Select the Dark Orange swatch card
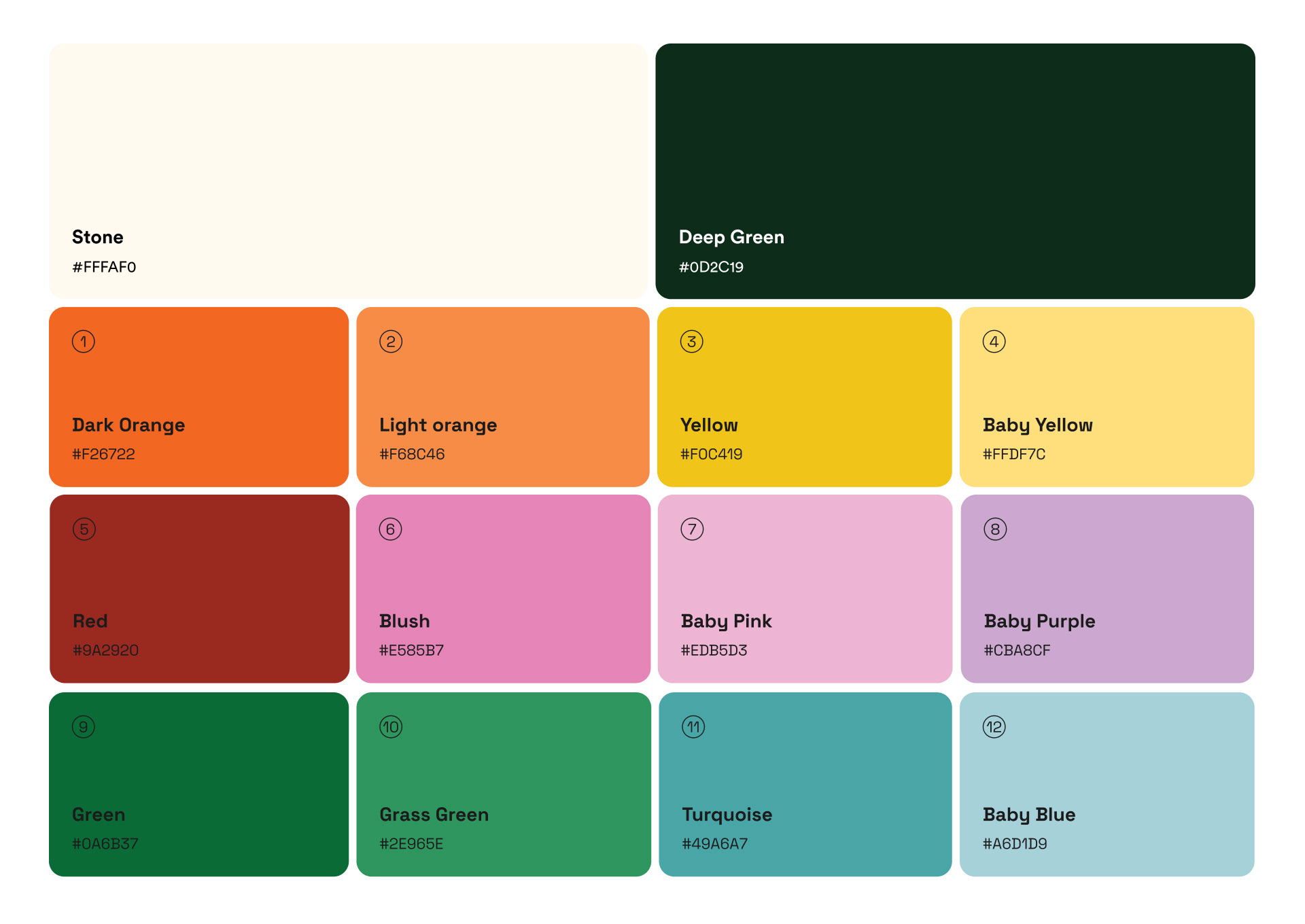Image resolution: width=1305 pixels, height=924 pixels. tap(198, 397)
